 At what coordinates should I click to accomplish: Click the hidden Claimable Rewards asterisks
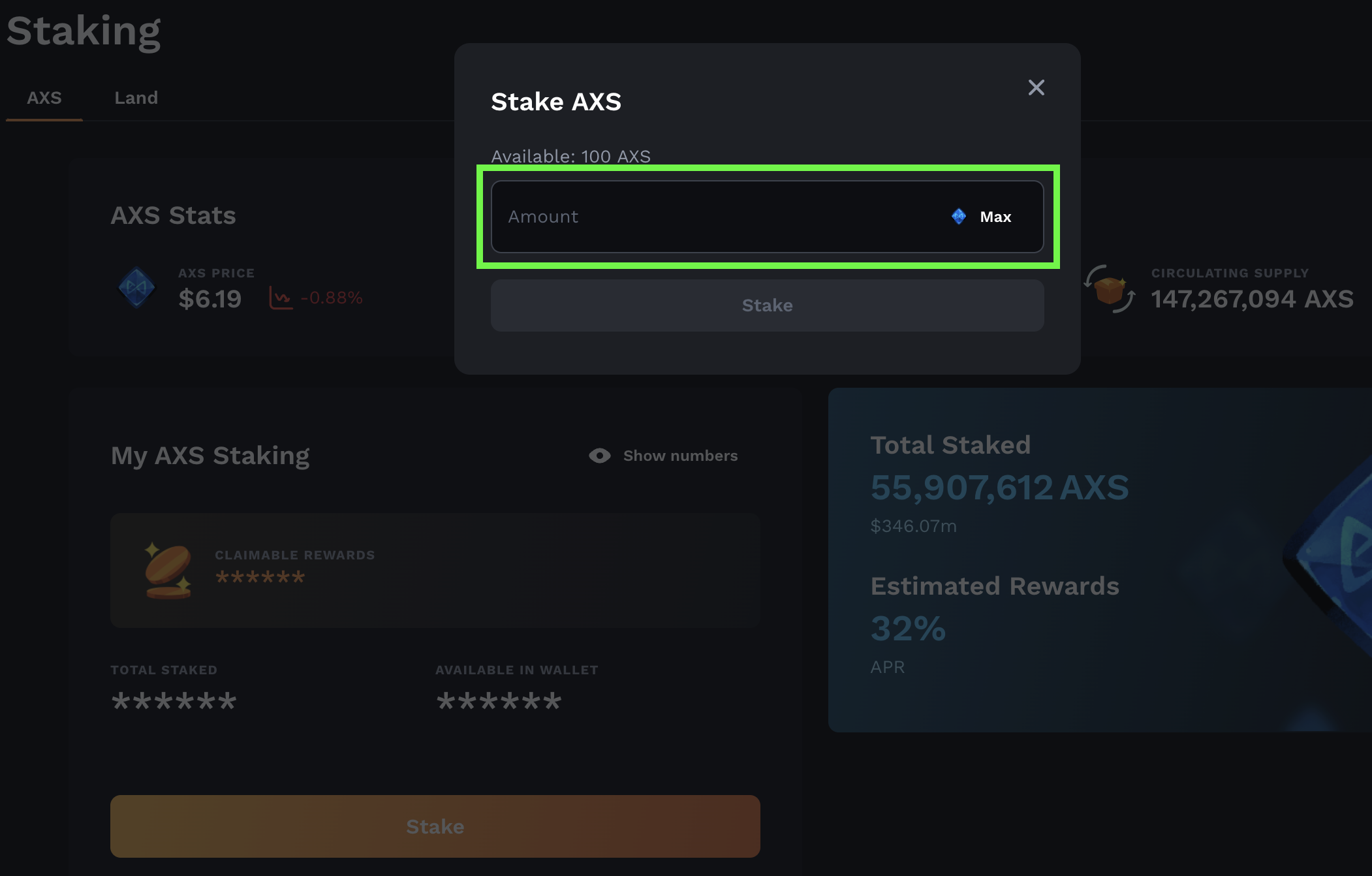click(260, 577)
